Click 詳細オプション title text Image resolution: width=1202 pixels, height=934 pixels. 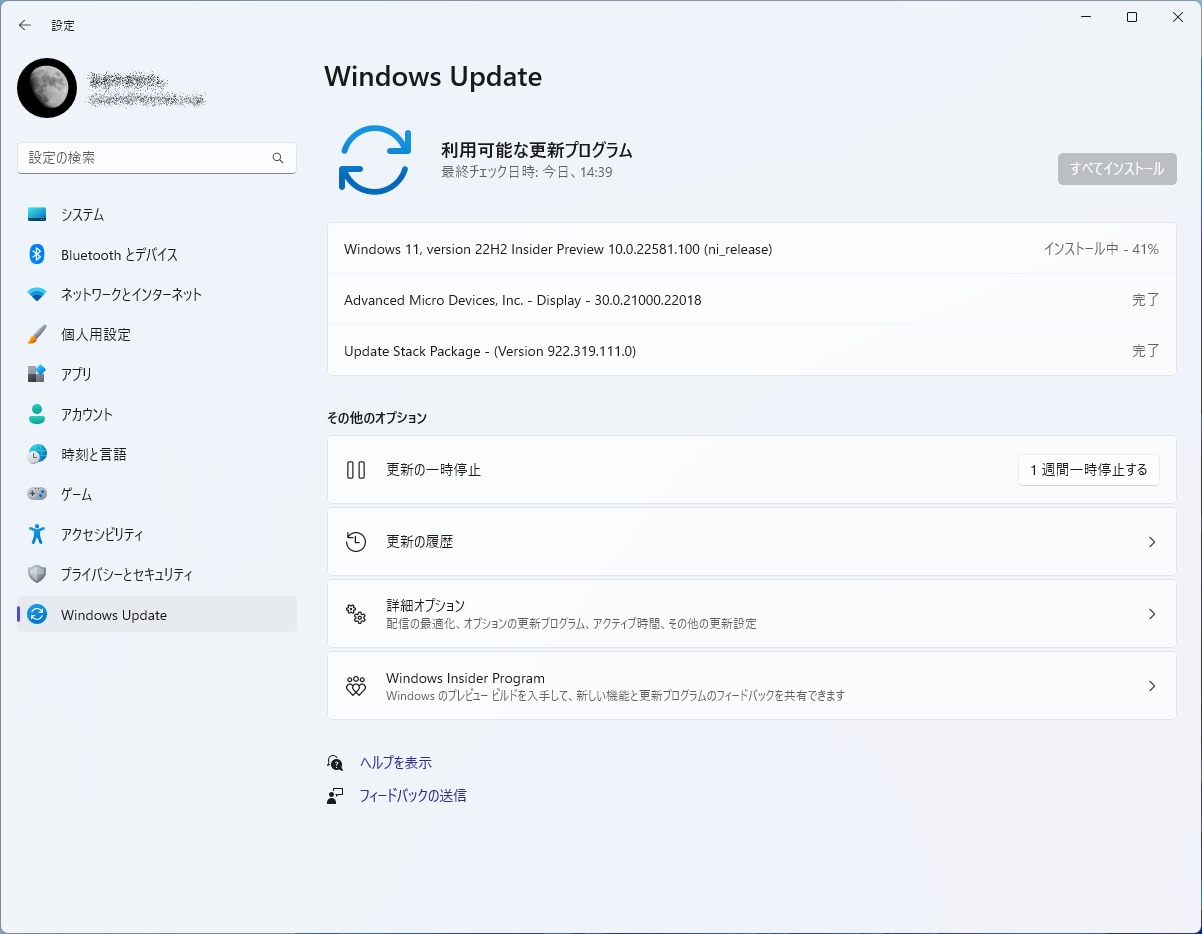pyautogui.click(x=426, y=605)
